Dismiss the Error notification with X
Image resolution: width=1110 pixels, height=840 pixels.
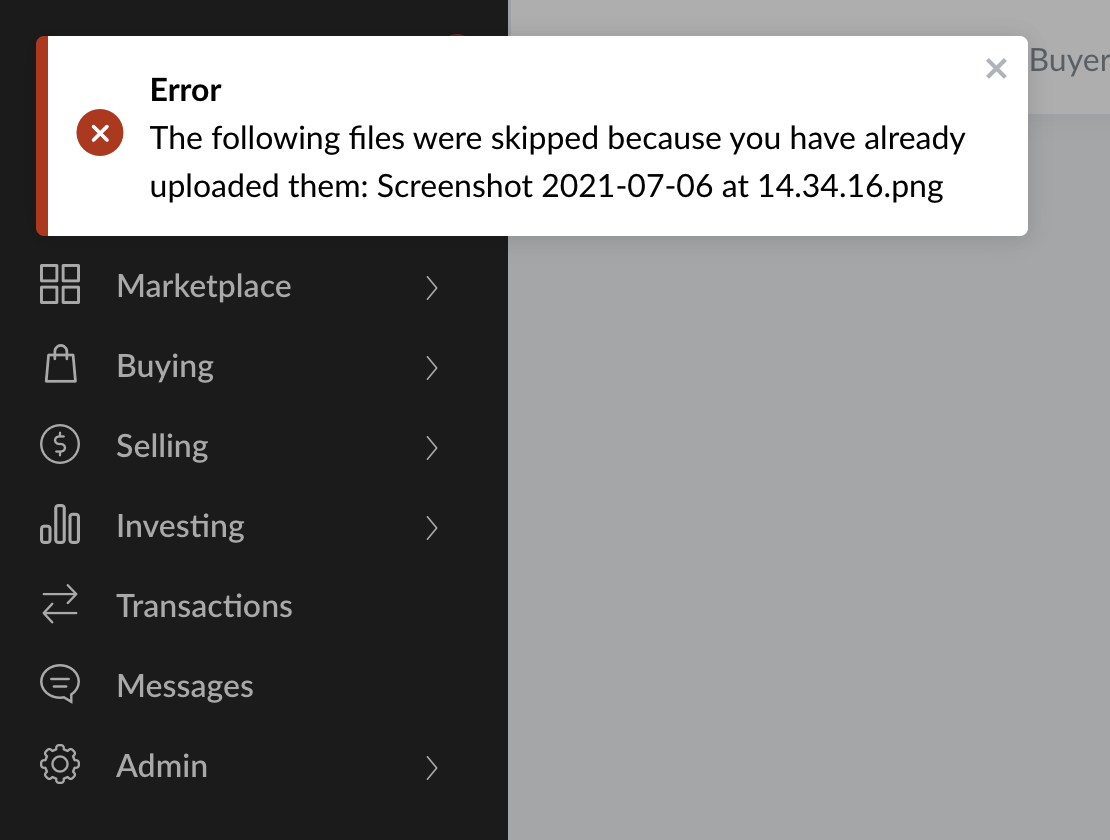[x=996, y=69]
